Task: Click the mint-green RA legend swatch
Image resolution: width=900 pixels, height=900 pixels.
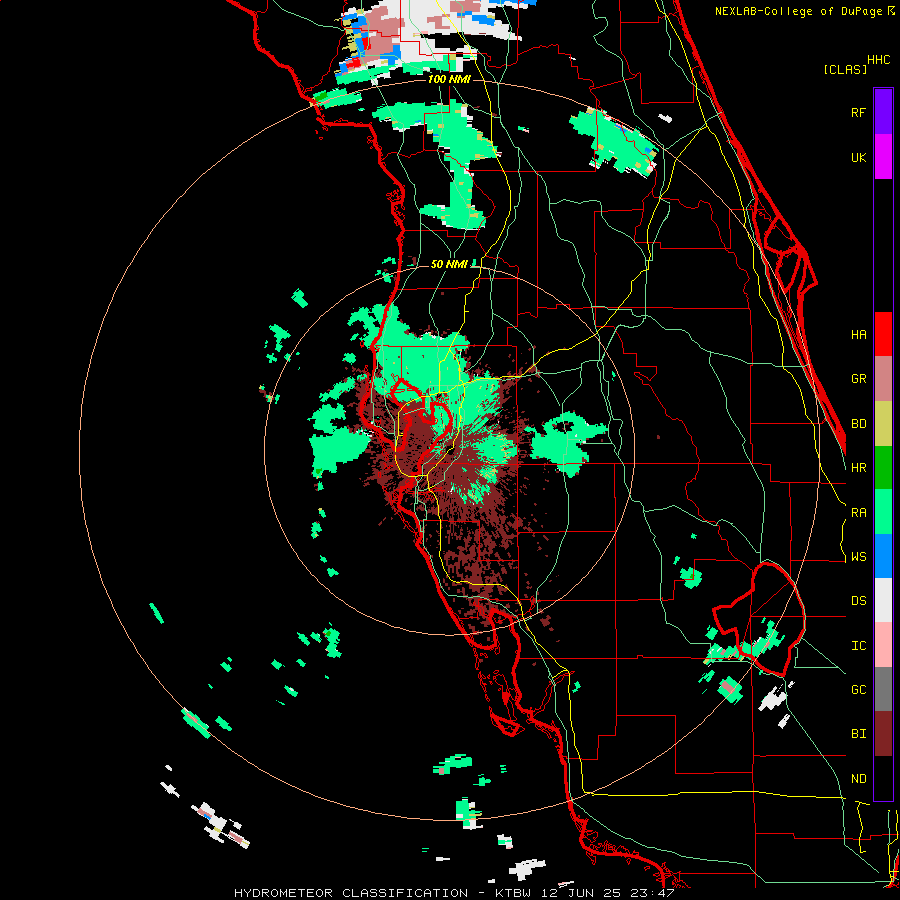Action: pos(883,512)
